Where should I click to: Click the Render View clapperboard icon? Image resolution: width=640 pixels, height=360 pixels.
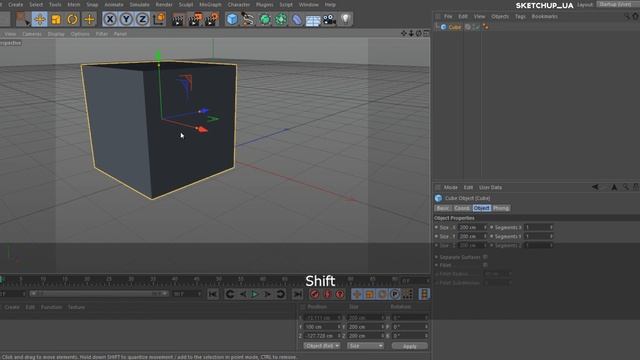point(178,19)
